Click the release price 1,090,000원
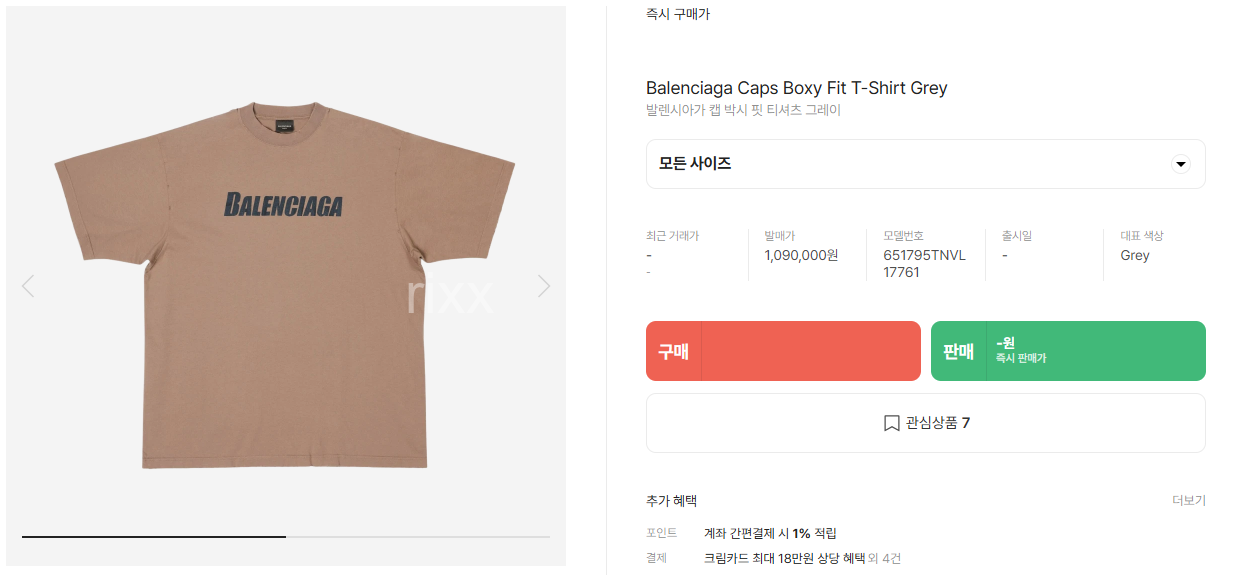 pyautogui.click(x=801, y=255)
